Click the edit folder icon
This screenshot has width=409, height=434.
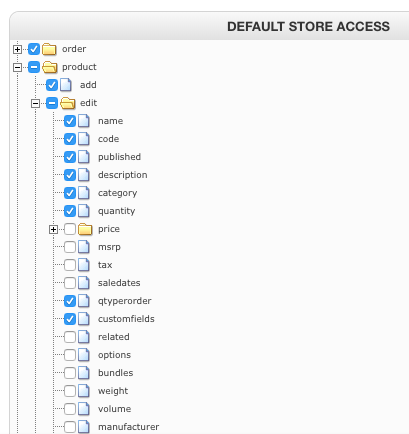68,103
